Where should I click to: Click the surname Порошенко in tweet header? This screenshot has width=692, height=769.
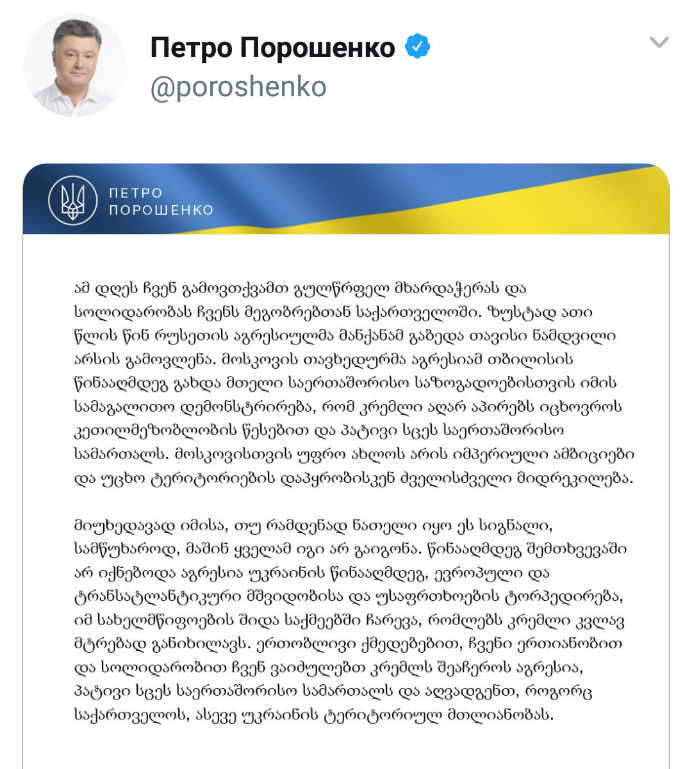(317, 48)
